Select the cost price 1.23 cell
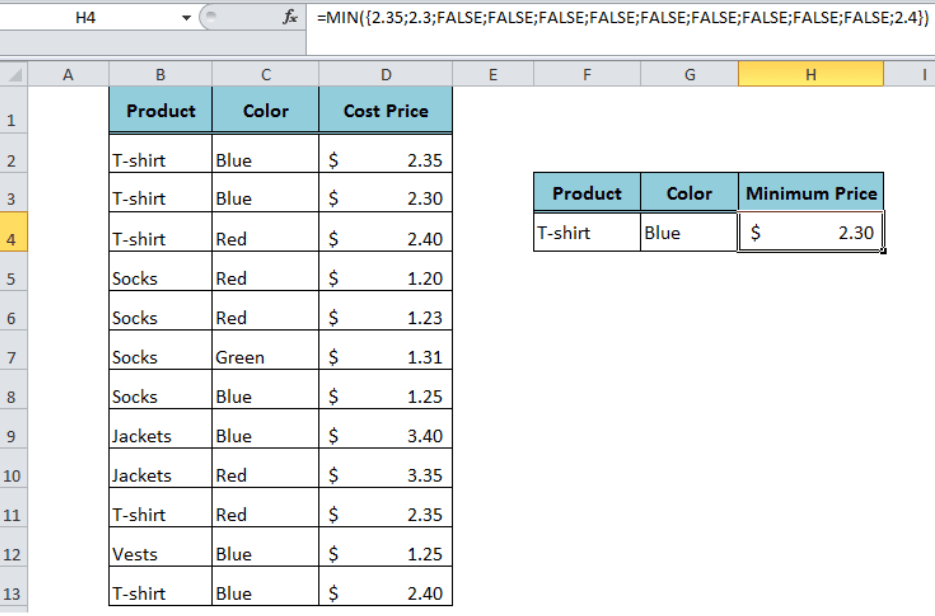This screenshot has width=935, height=616. [x=386, y=311]
